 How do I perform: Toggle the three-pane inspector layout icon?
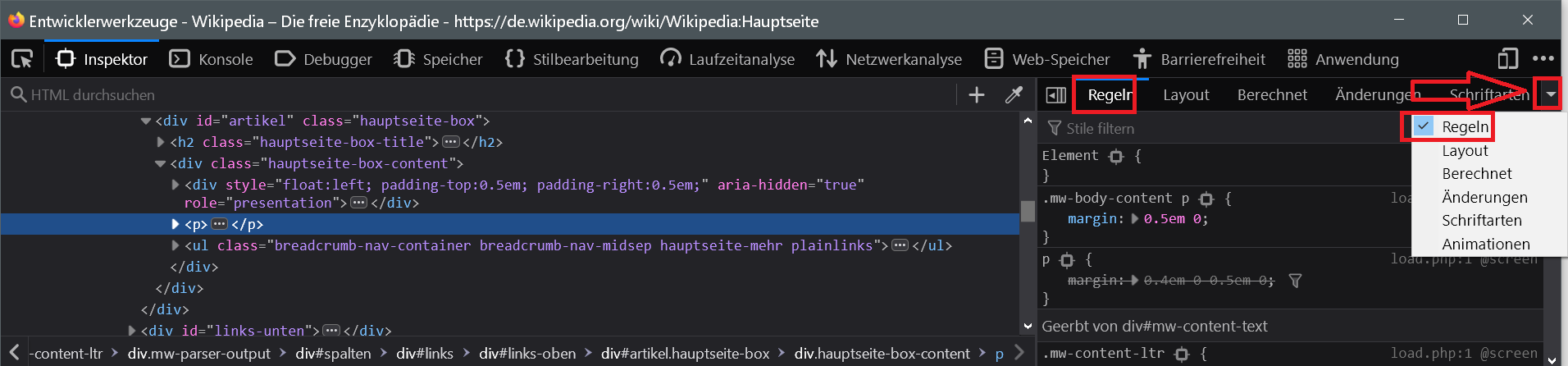1056,95
